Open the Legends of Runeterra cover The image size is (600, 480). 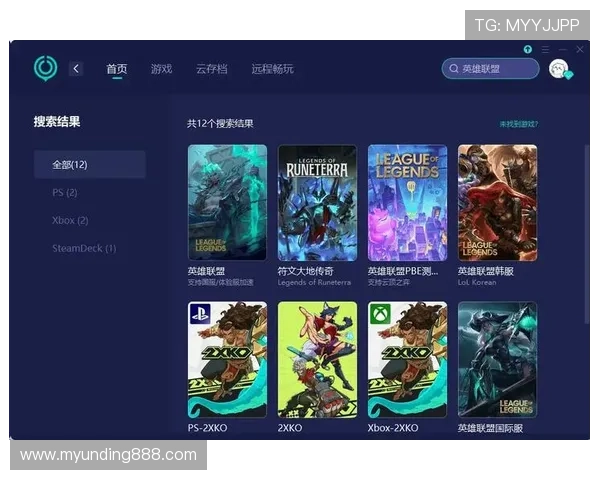[317, 202]
